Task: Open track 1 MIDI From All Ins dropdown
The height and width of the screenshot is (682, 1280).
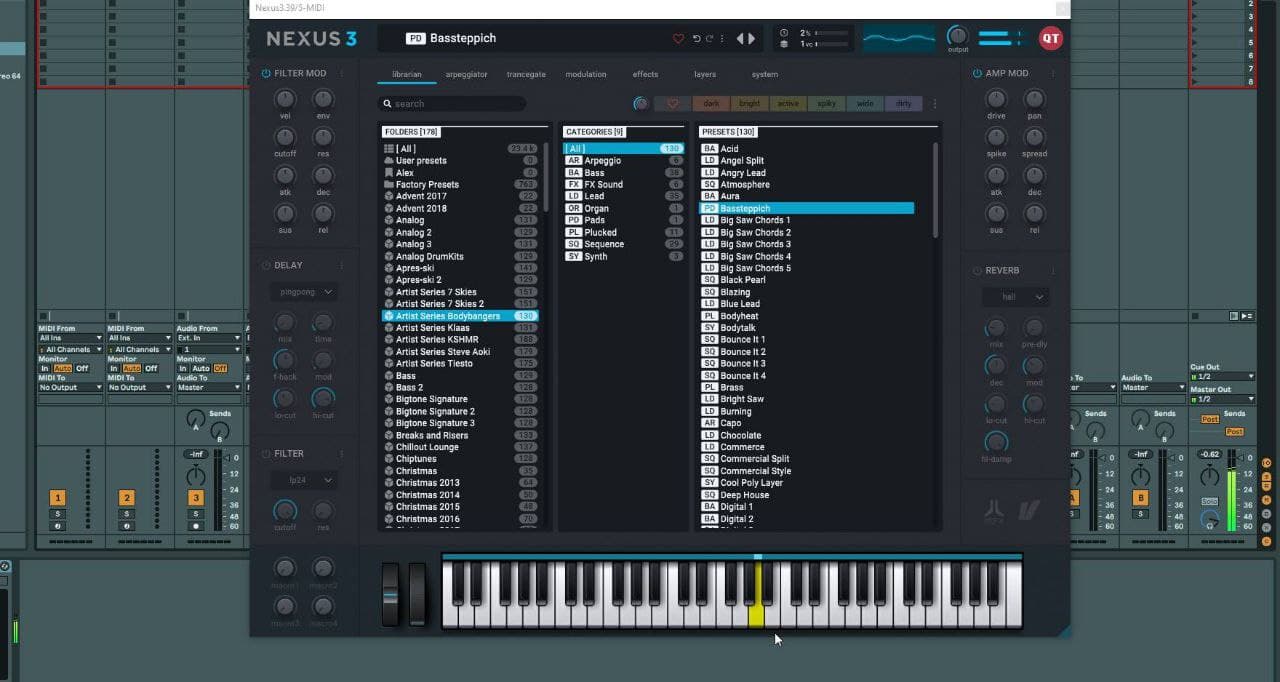Action: 70,338
